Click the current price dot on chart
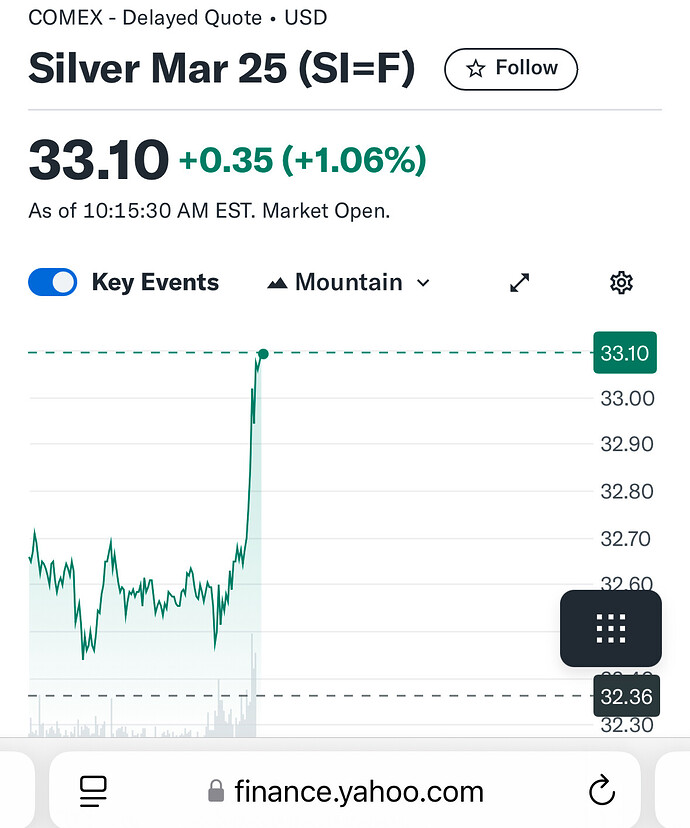 (x=263, y=354)
